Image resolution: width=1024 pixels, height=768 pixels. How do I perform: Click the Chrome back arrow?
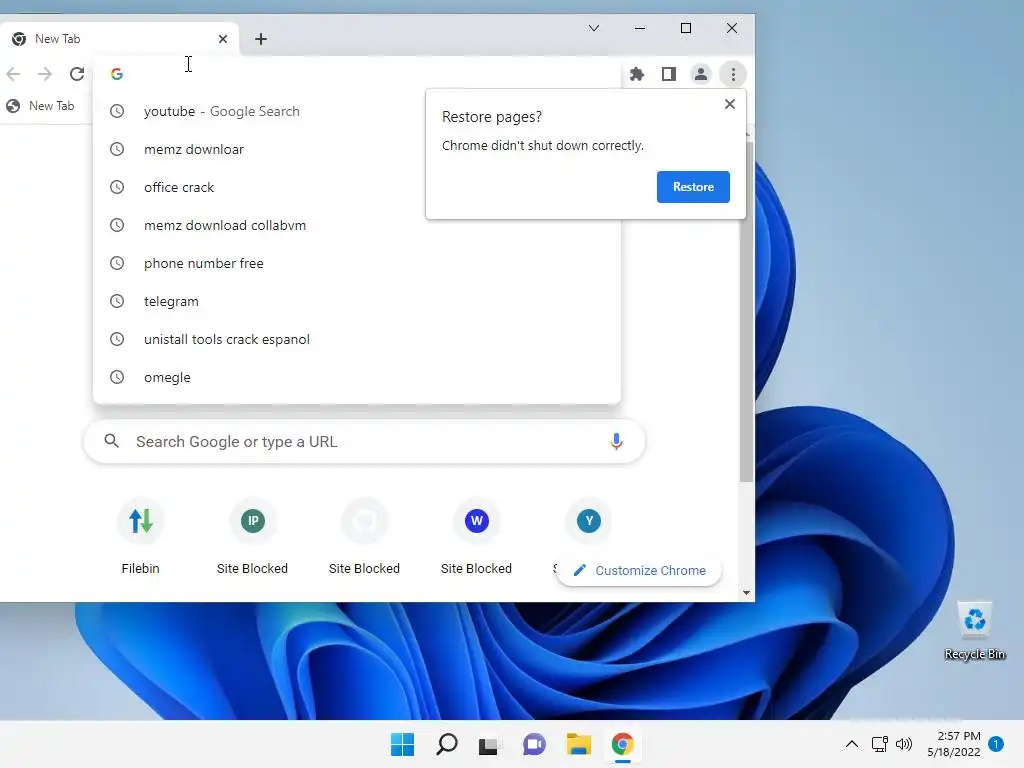pos(13,74)
